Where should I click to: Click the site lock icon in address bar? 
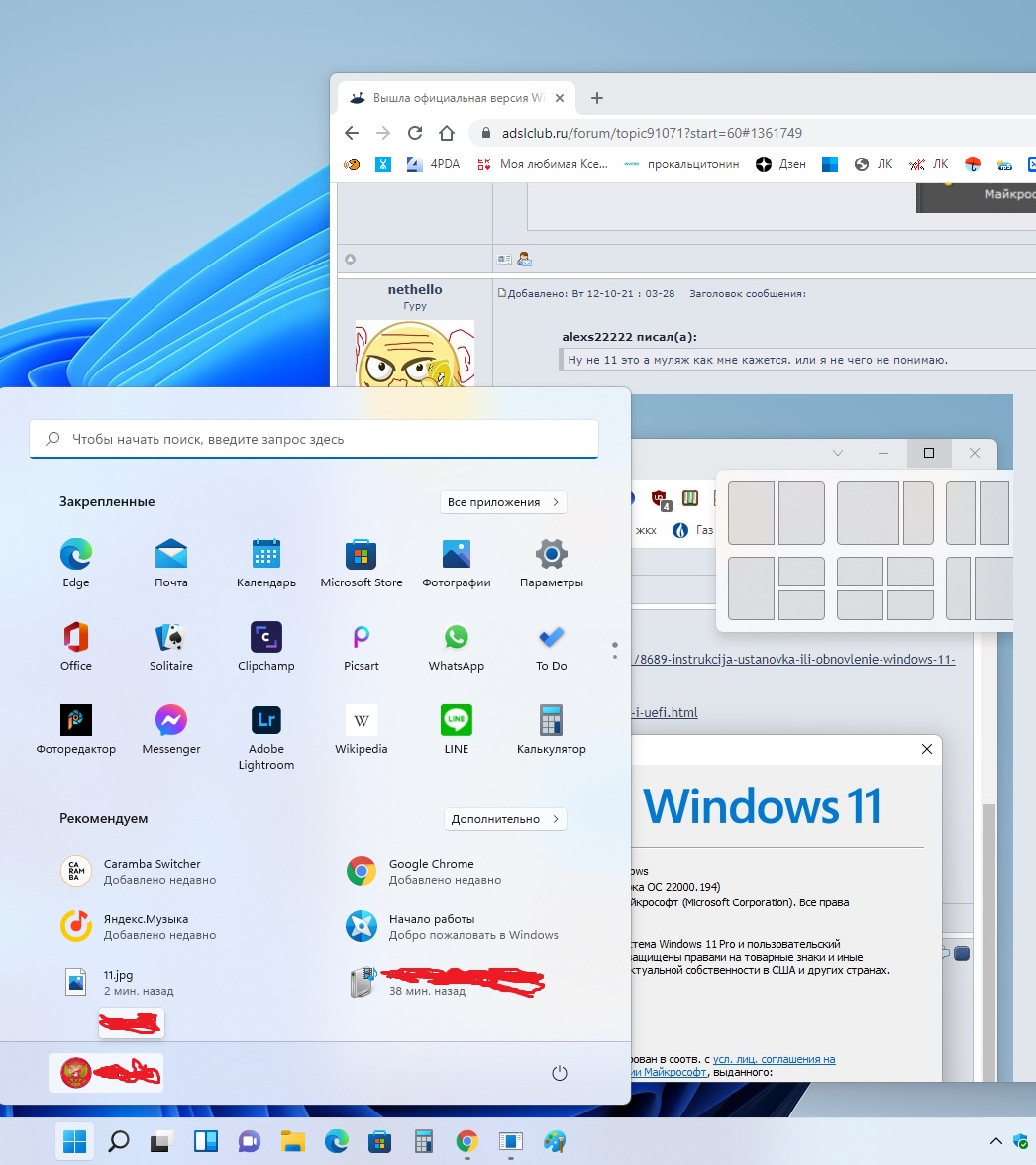click(x=486, y=133)
